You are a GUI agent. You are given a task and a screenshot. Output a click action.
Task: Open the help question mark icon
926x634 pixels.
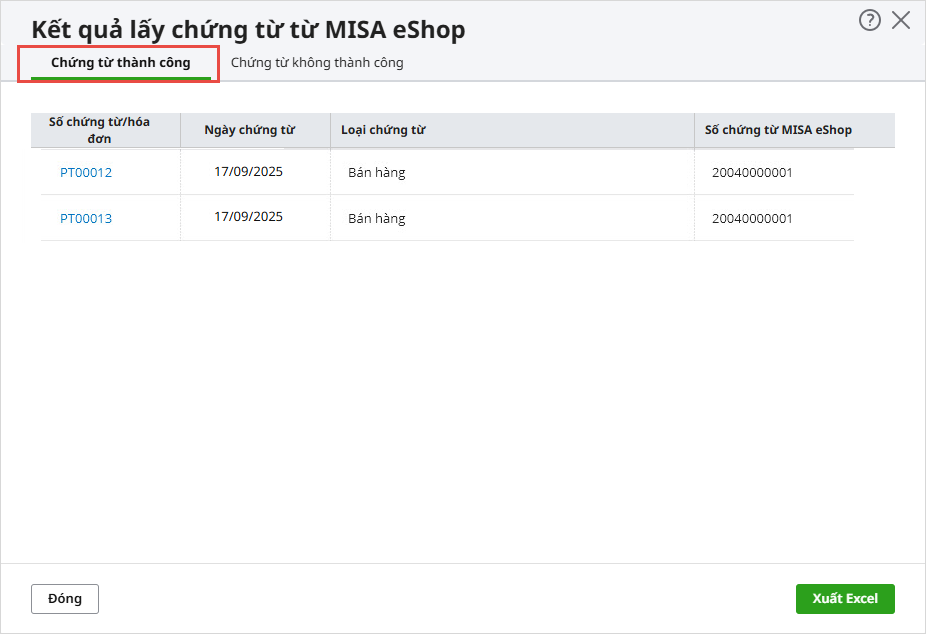point(869,20)
